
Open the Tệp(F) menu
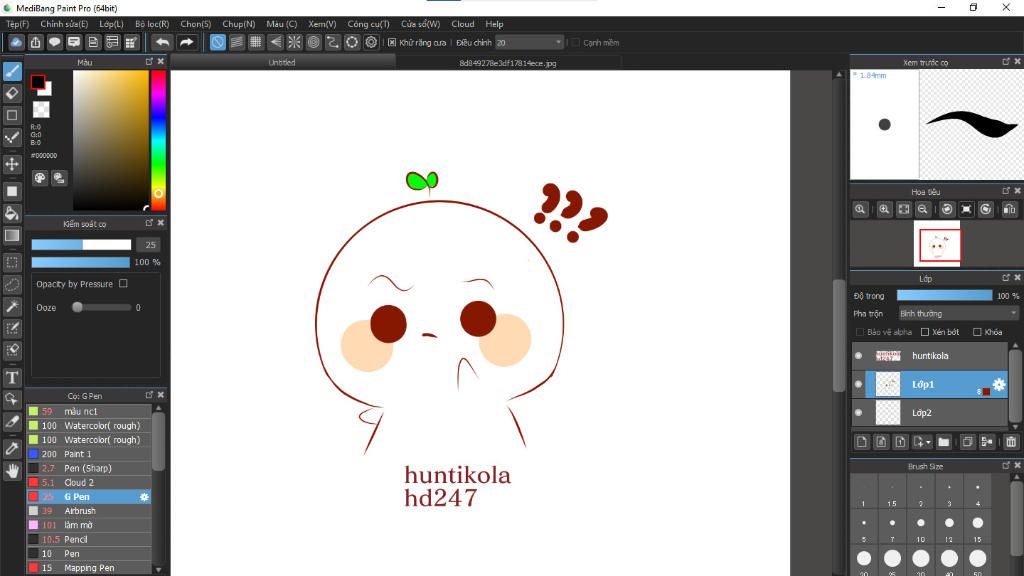[18, 24]
